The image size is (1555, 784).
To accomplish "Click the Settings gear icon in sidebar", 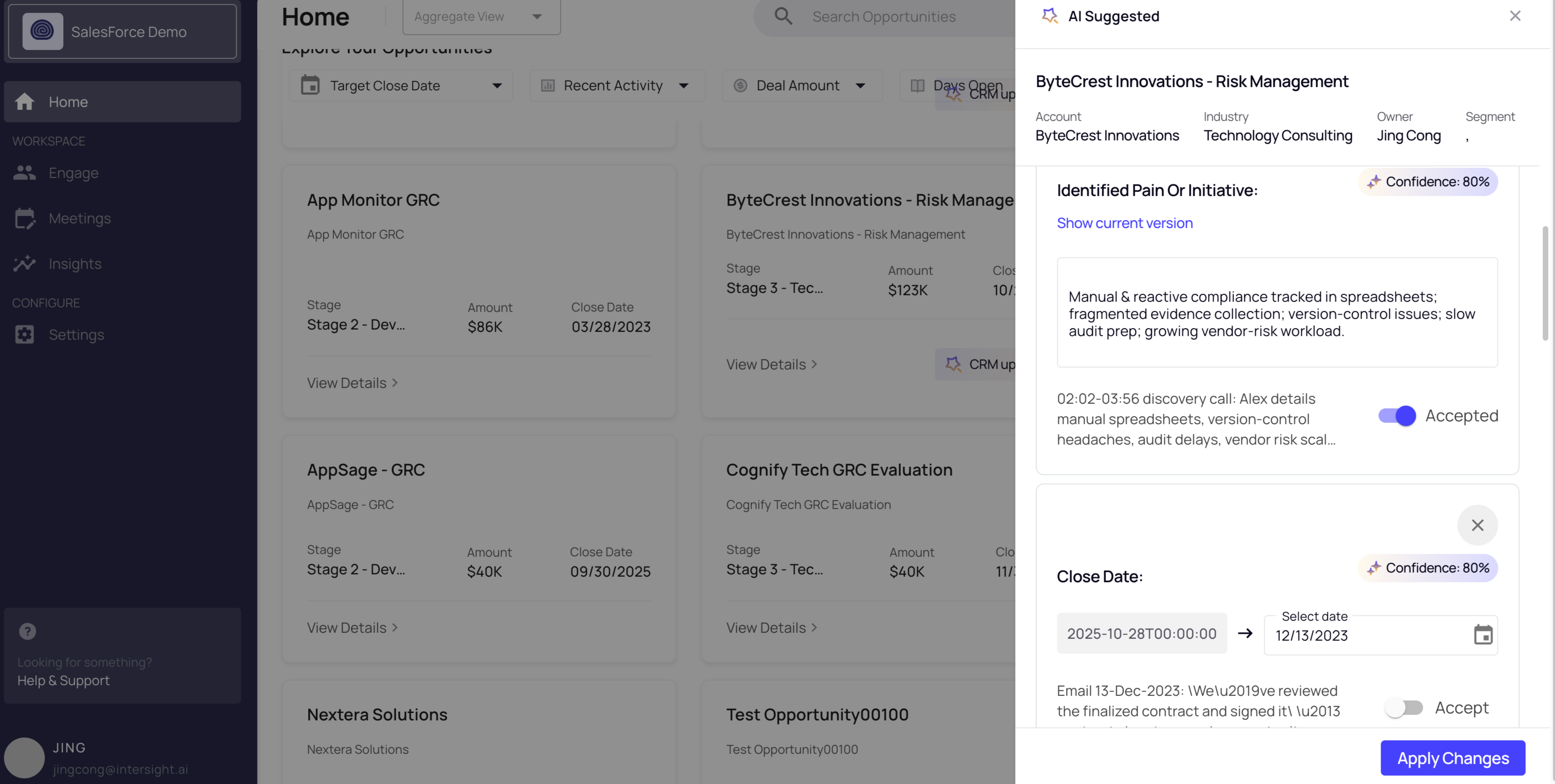I will tap(25, 335).
